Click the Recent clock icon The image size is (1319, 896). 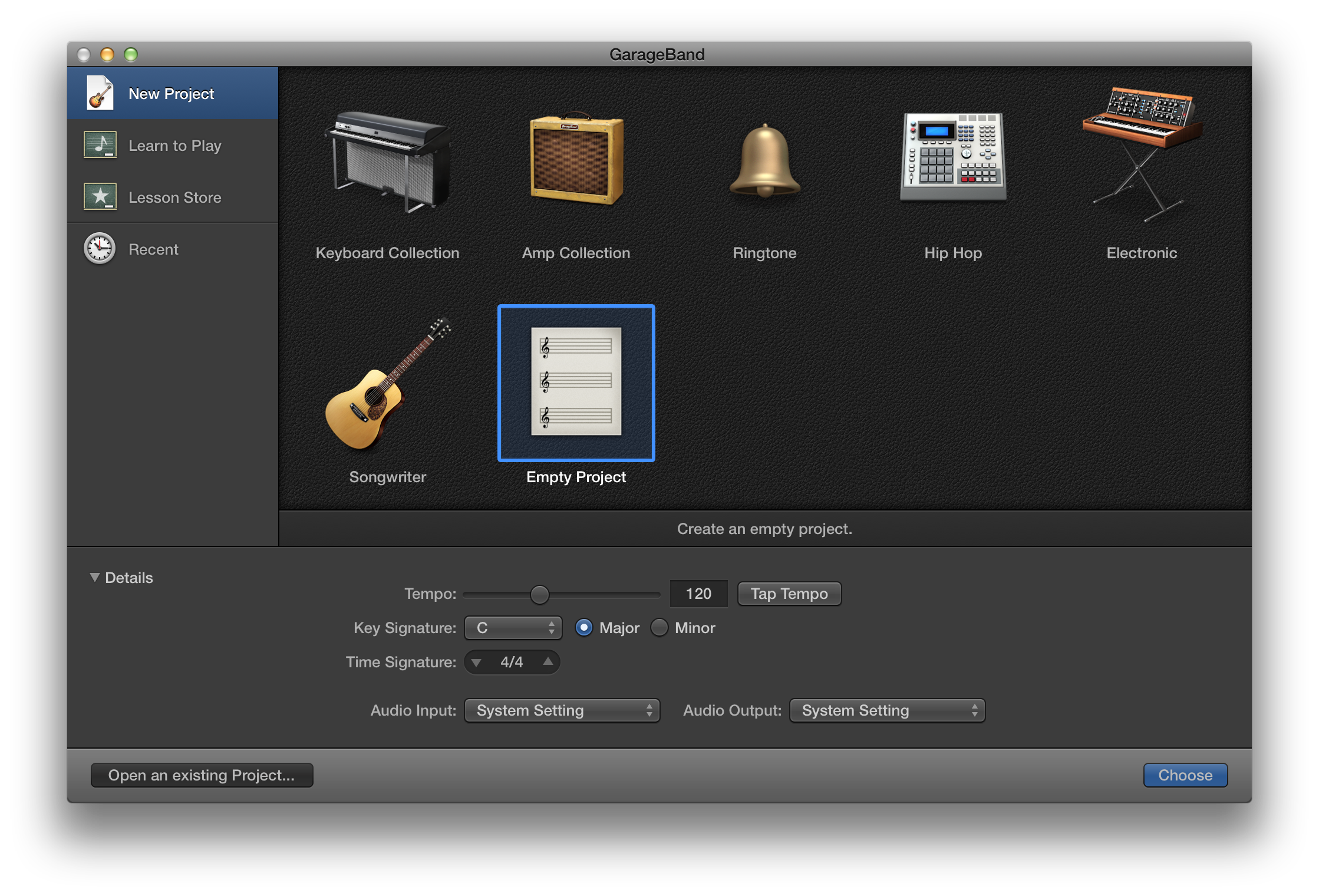coord(100,249)
